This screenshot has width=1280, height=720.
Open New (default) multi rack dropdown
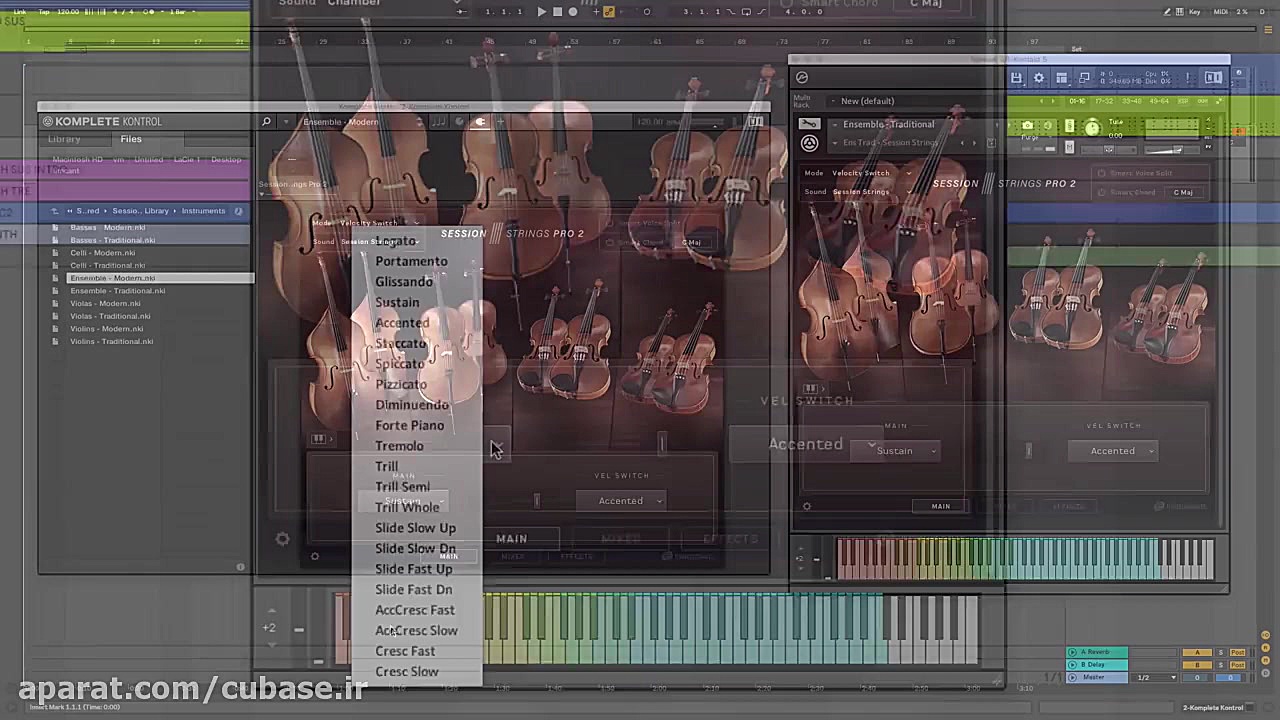(x=866, y=101)
